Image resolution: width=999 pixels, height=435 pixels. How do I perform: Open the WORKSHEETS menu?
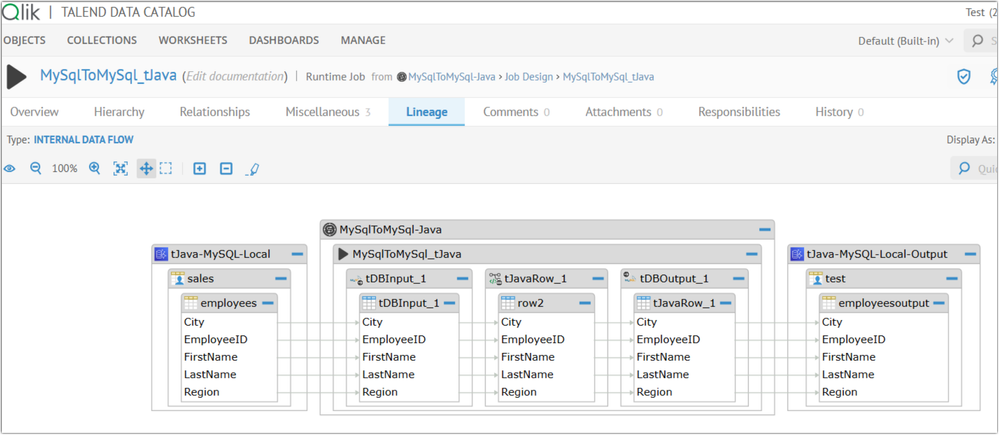point(193,40)
